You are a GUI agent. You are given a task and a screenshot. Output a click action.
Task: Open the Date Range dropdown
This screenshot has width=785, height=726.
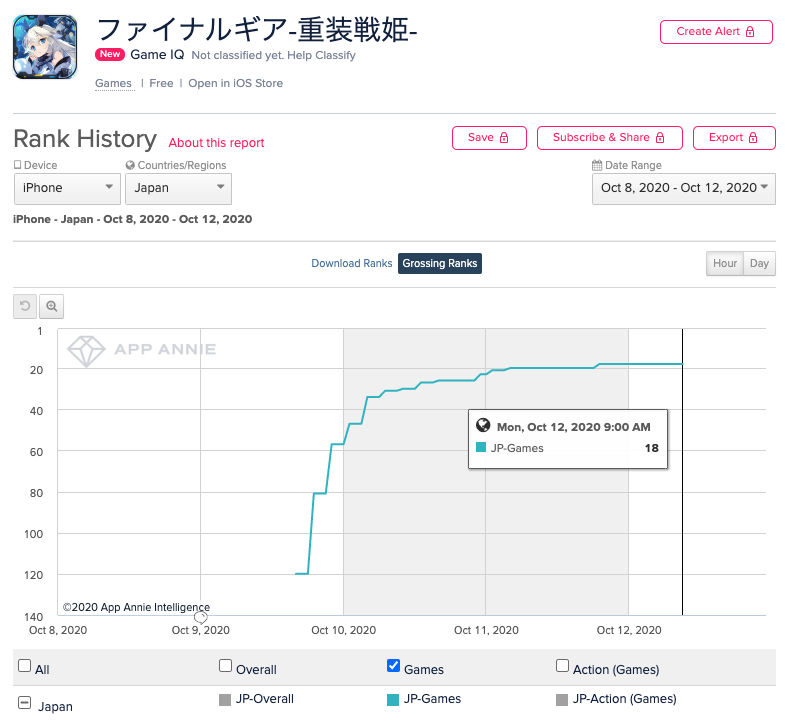(x=683, y=188)
